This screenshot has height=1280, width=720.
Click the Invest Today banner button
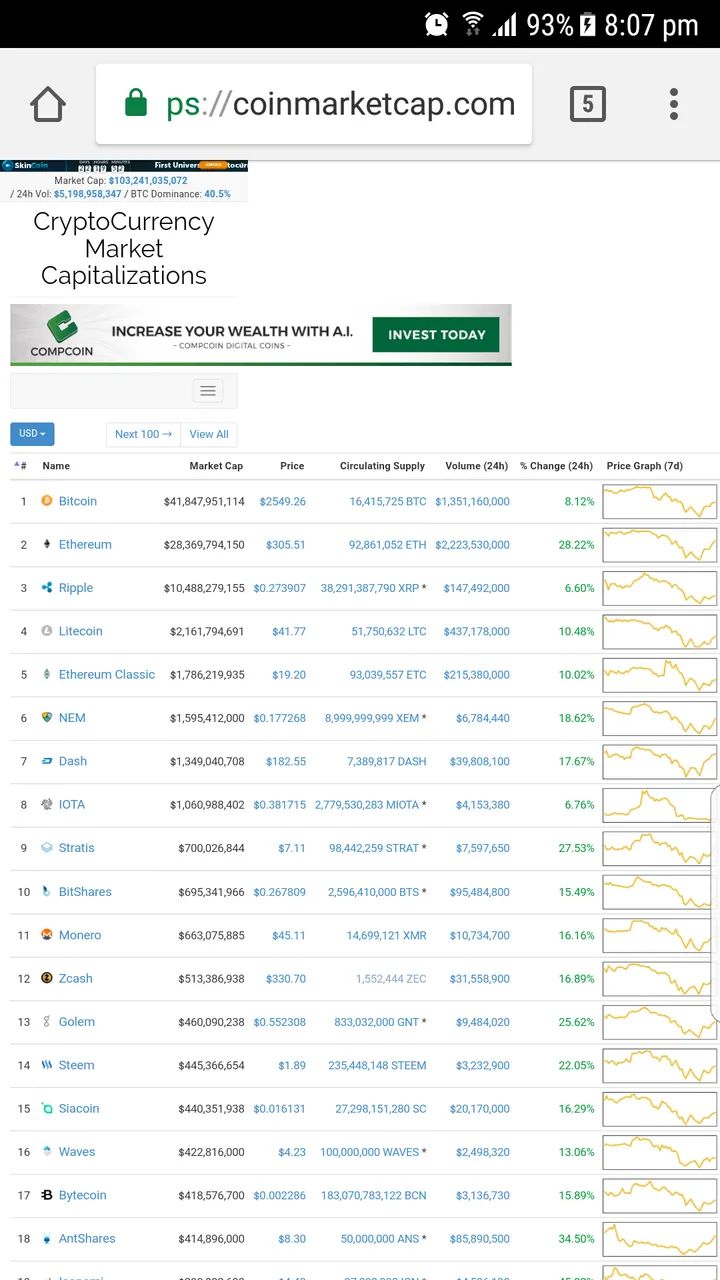coord(436,335)
